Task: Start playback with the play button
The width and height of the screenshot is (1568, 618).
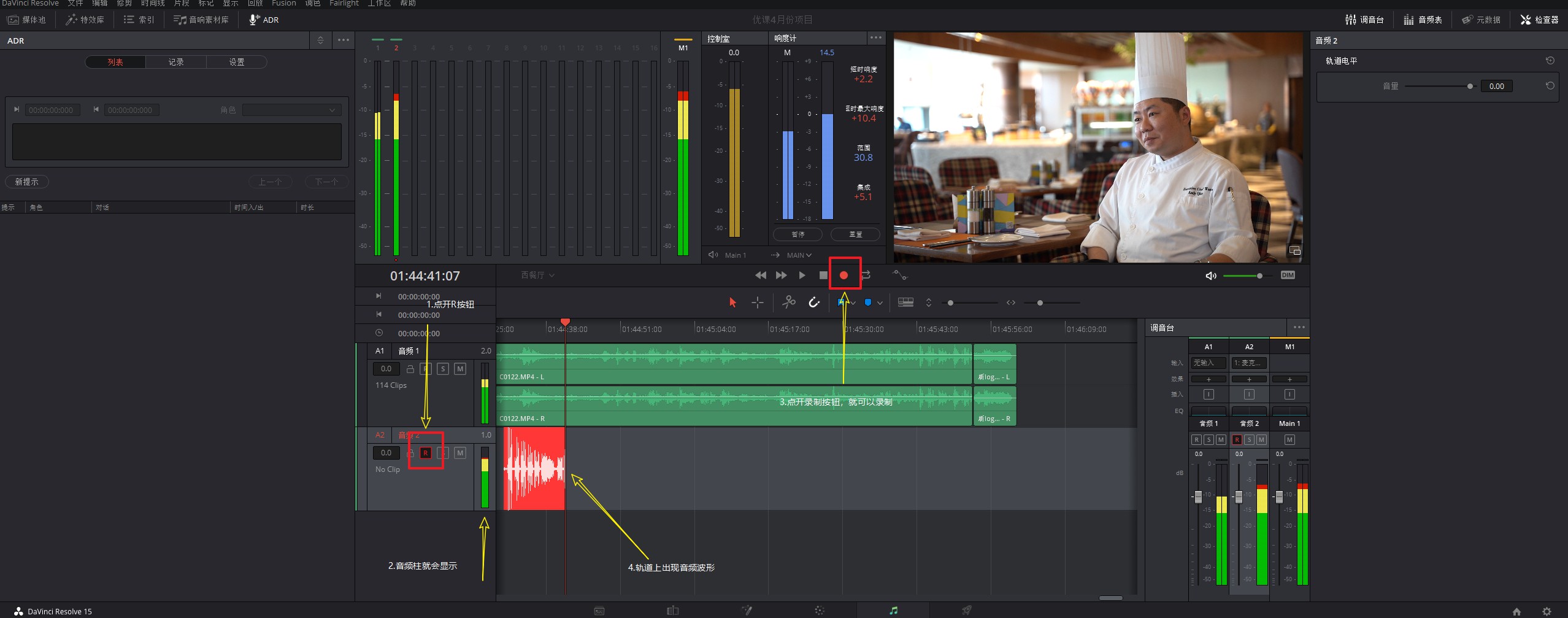Action: pyautogui.click(x=802, y=276)
